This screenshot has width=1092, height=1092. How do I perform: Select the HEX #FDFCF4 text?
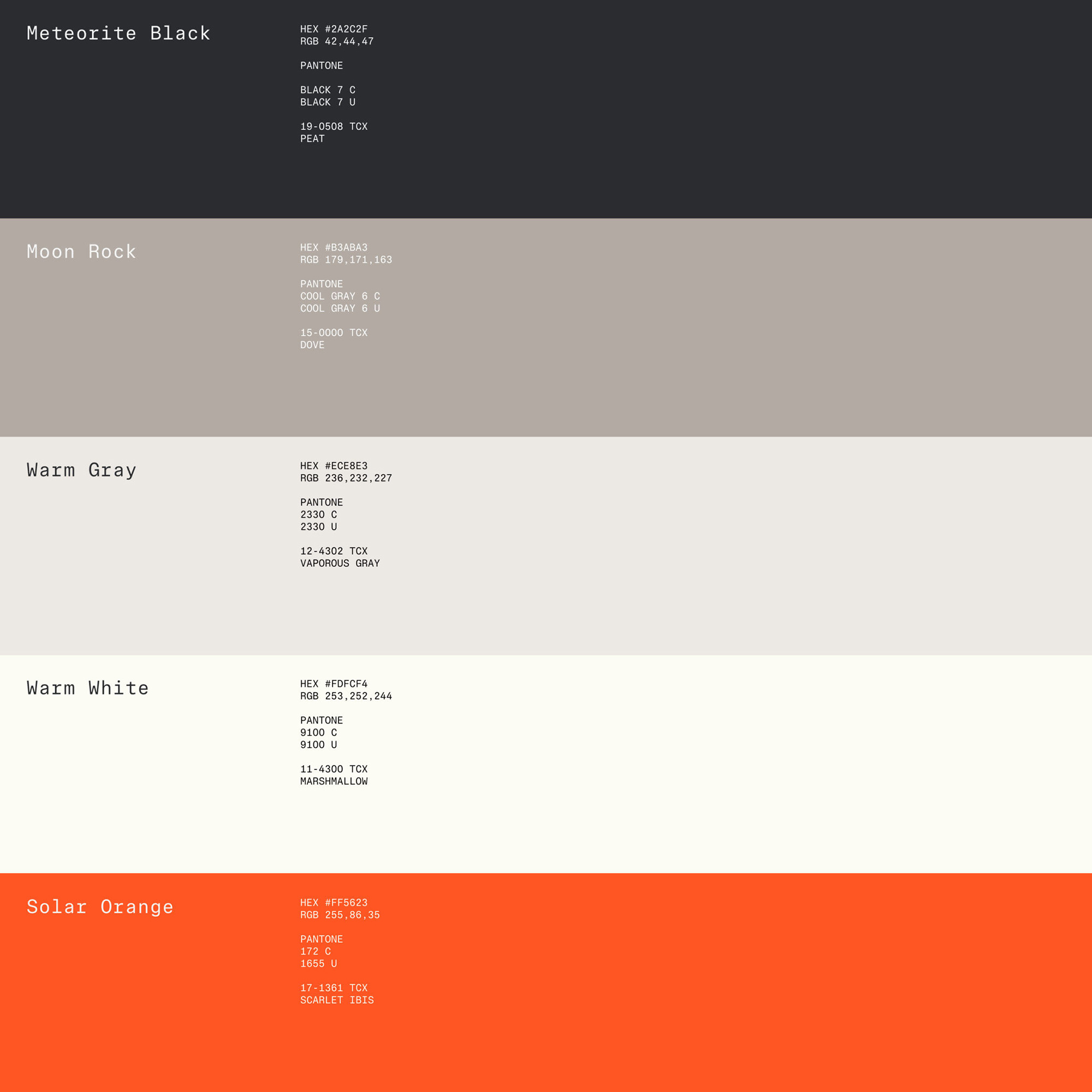pyautogui.click(x=334, y=684)
